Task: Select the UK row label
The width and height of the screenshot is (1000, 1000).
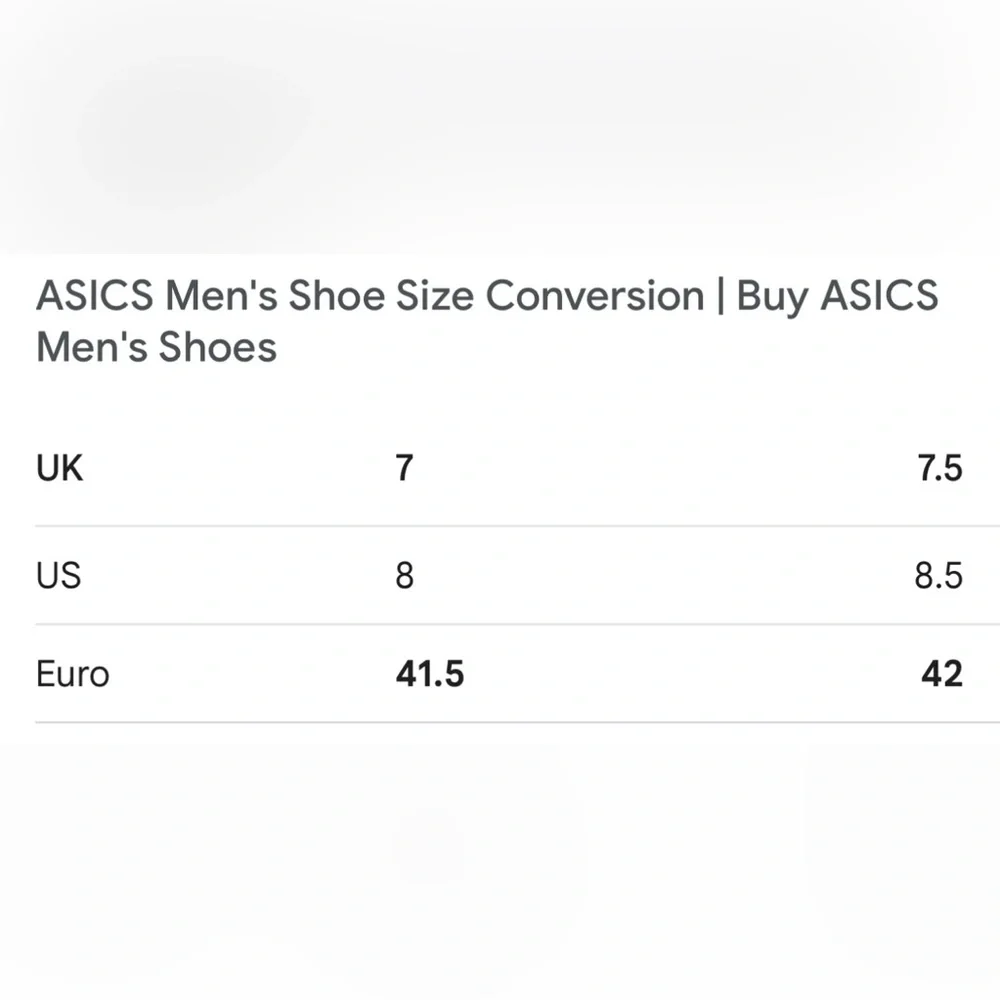Action: (59, 468)
